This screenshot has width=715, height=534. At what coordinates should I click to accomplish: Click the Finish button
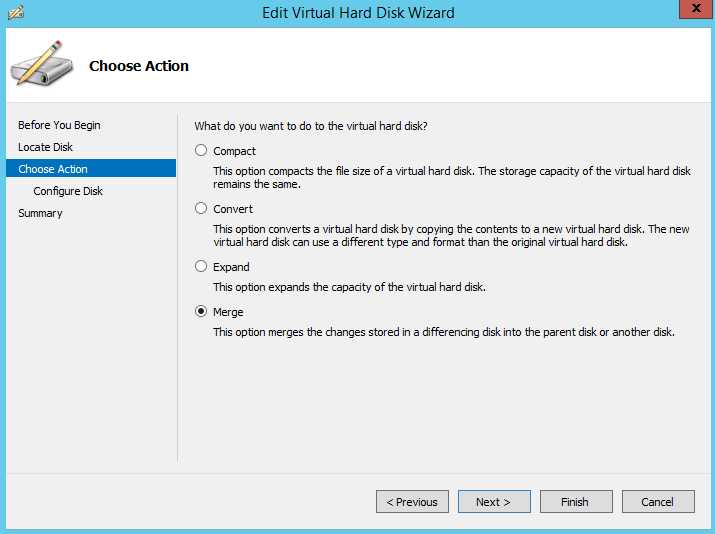click(x=576, y=502)
